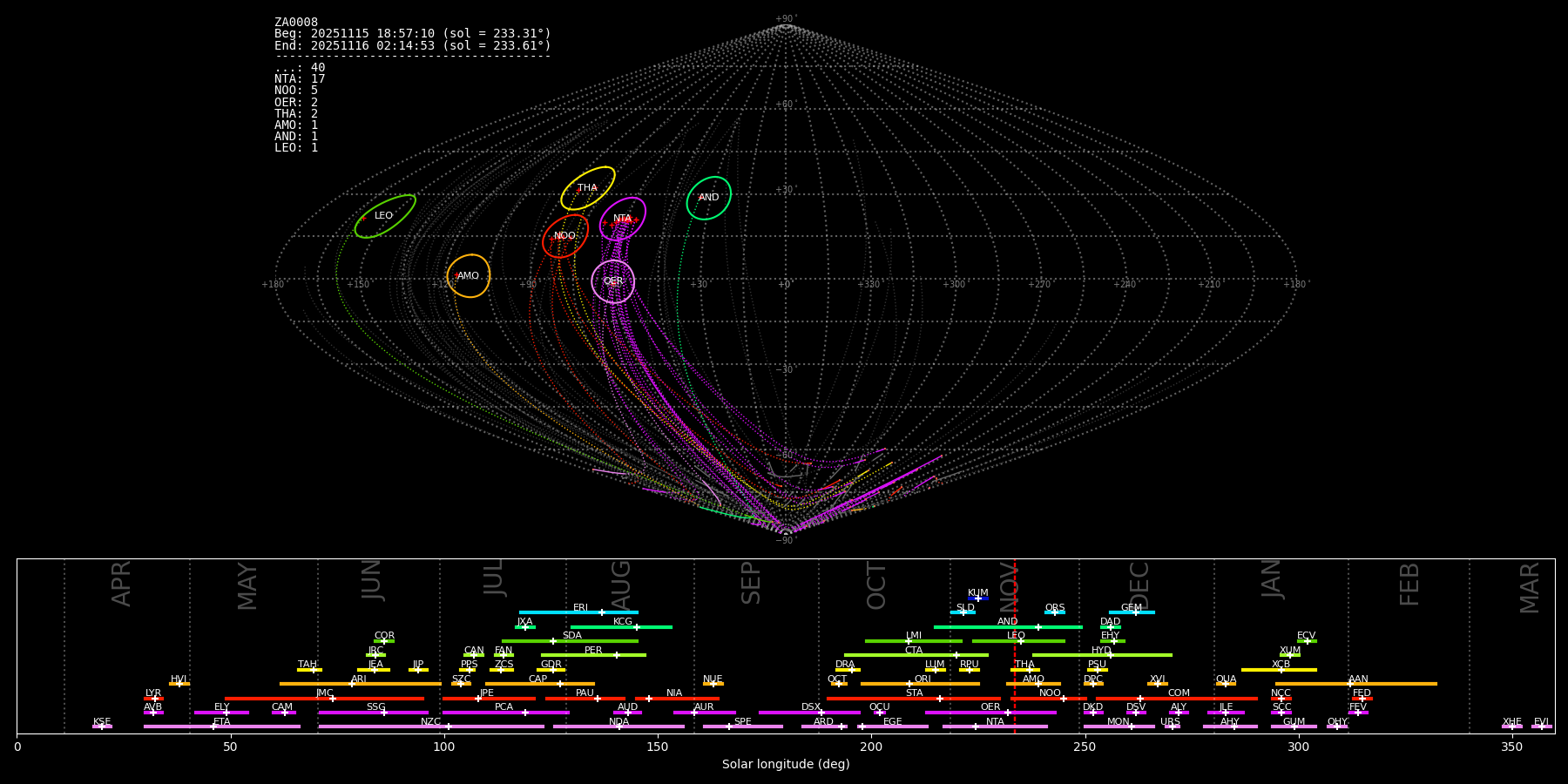
Task: Click the red NOO radiant ellipse
Action: click(565, 236)
